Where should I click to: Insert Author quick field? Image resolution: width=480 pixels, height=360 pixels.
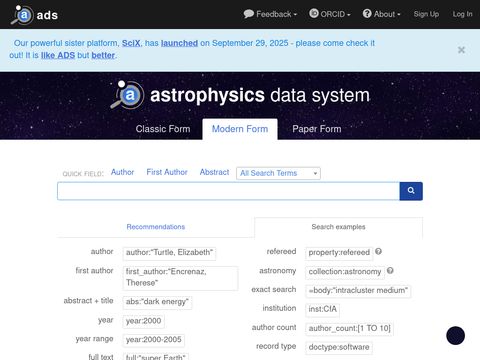122,172
